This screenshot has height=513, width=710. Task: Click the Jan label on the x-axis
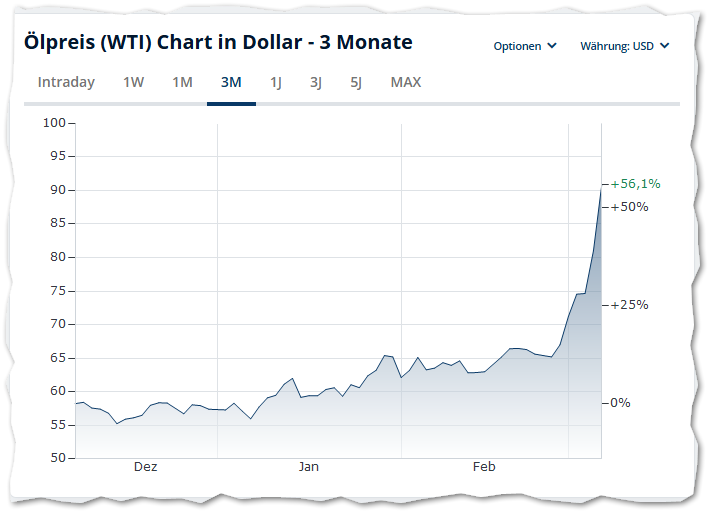(308, 467)
